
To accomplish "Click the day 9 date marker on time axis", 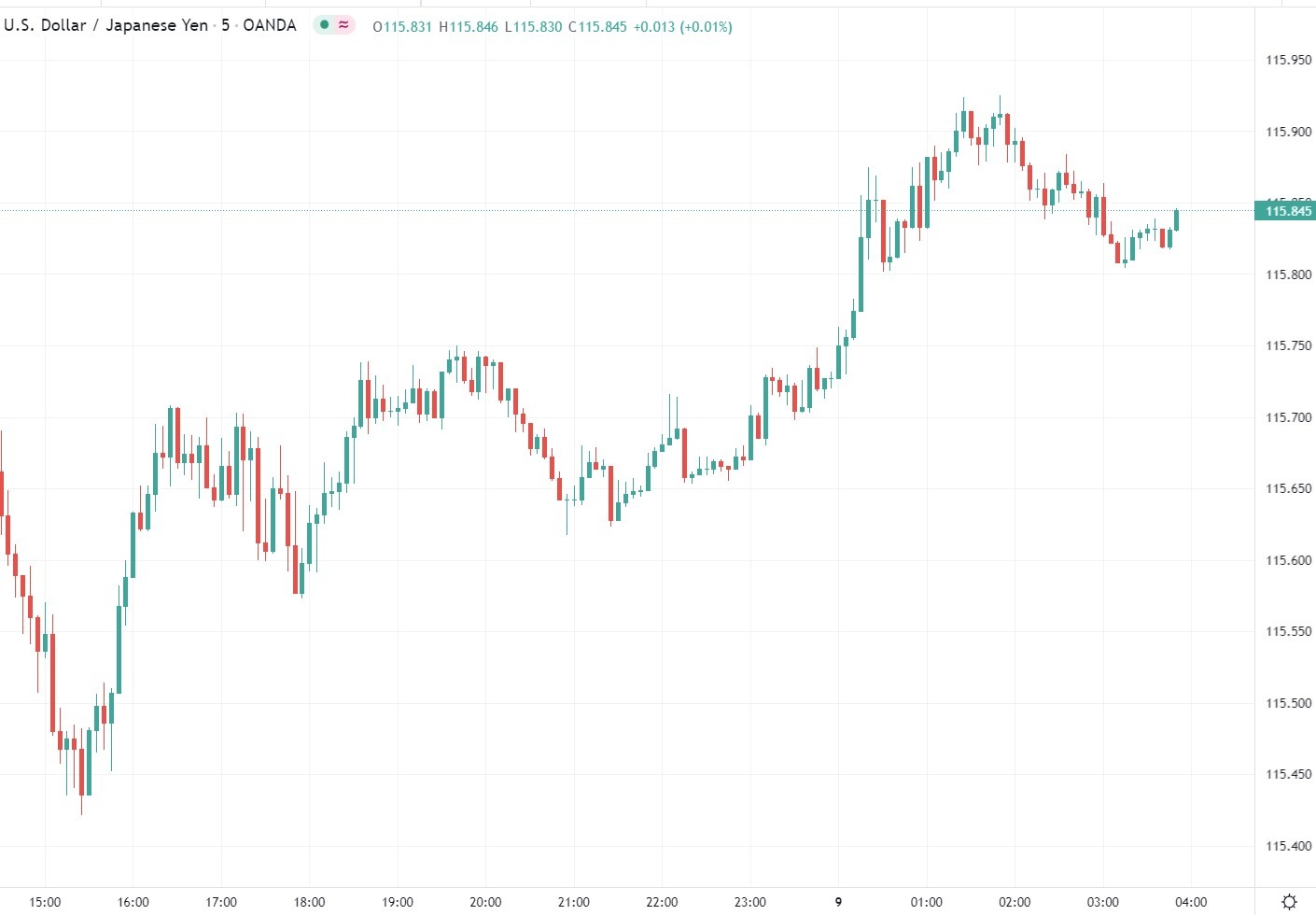I will click(838, 902).
